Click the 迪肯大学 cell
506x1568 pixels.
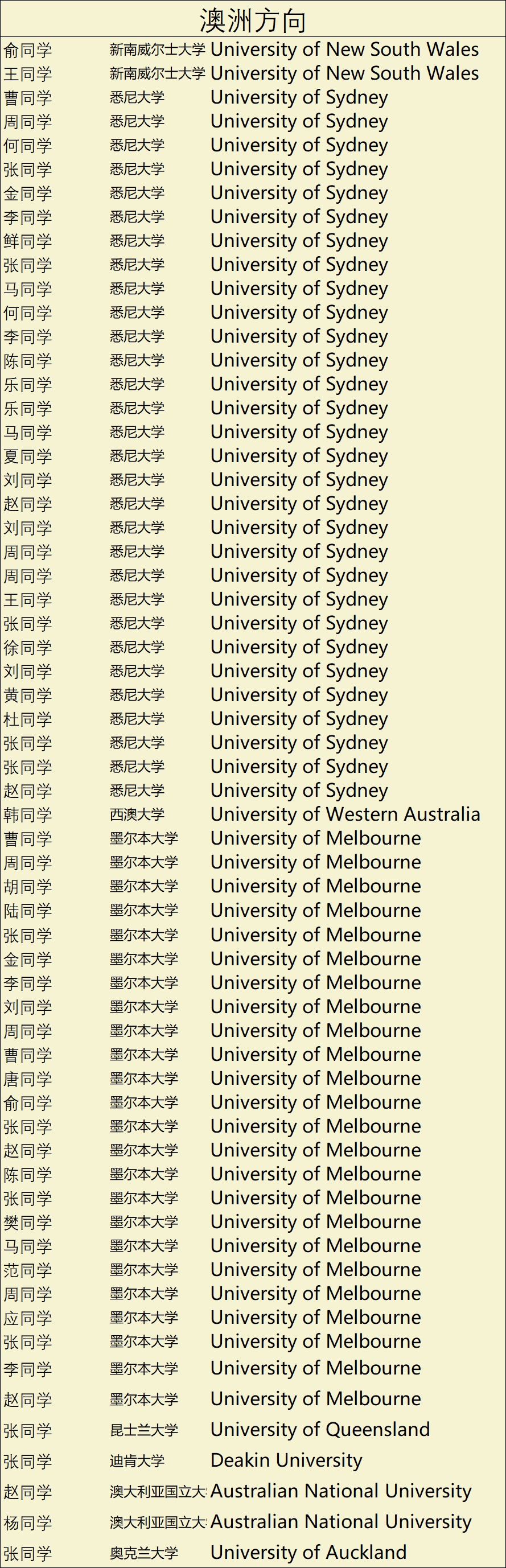137,1461
